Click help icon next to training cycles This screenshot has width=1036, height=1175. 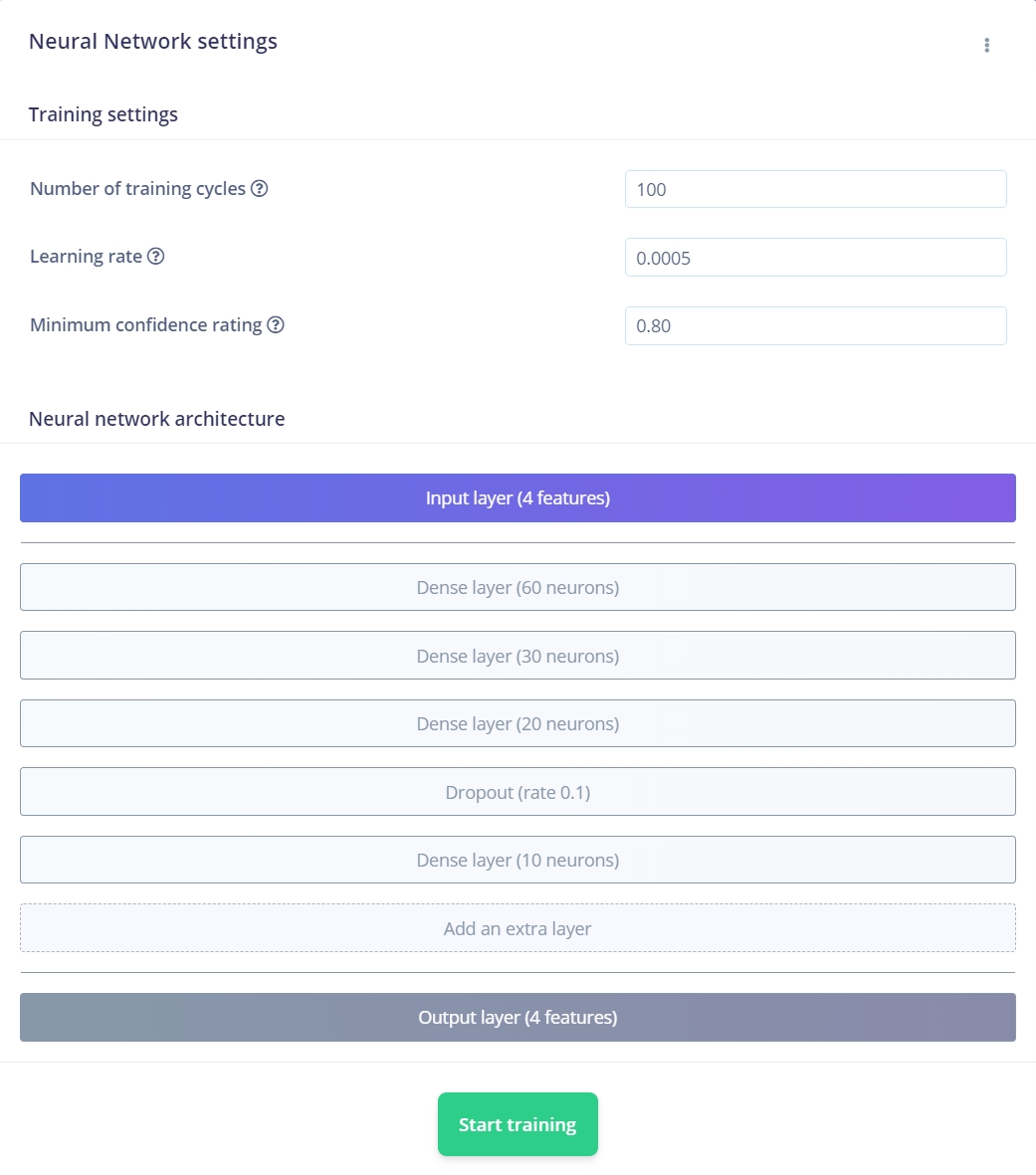(260, 189)
